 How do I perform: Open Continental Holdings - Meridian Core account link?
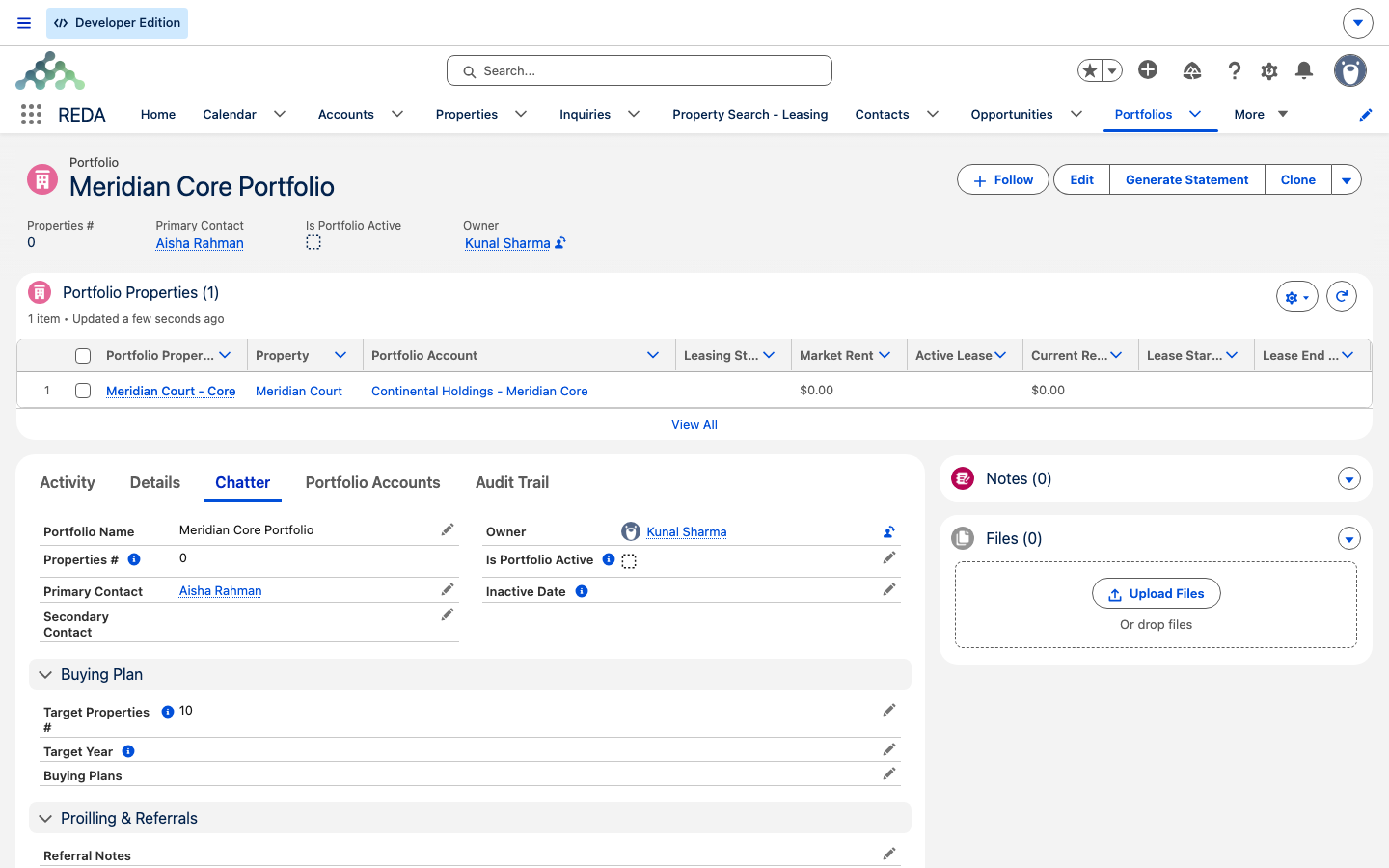tap(479, 391)
